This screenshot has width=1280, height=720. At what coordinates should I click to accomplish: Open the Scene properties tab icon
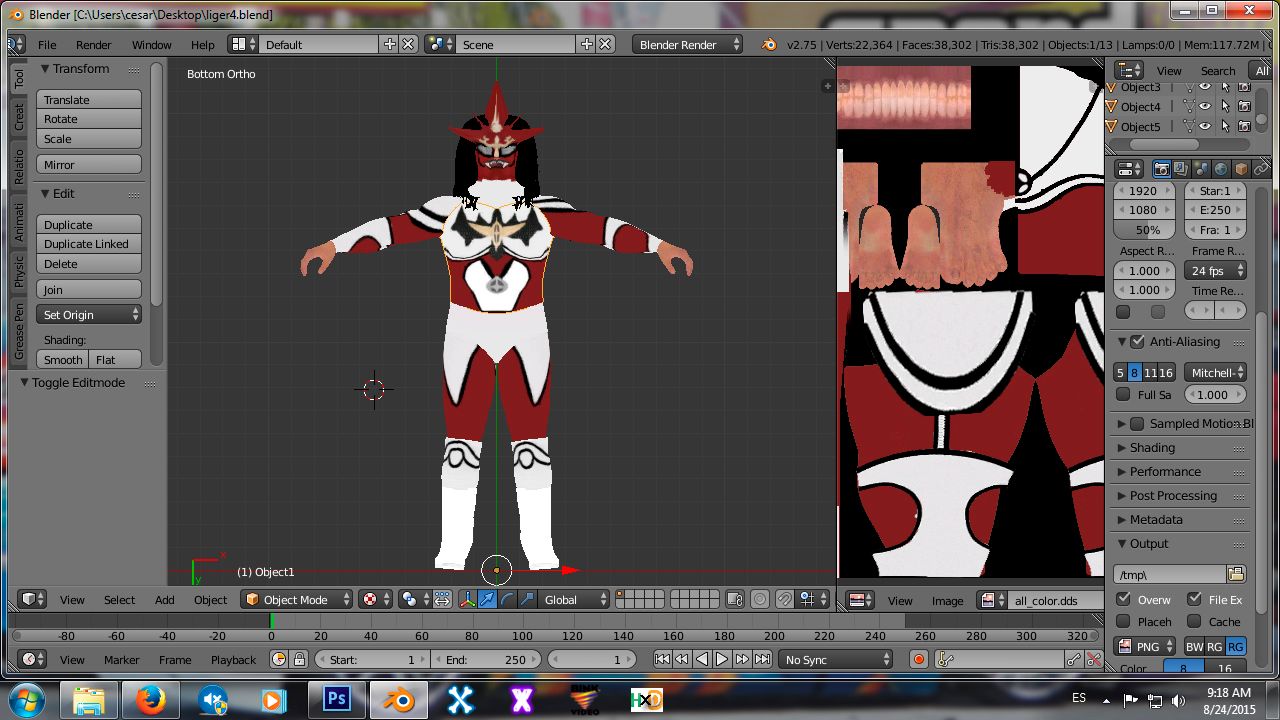[x=1201, y=169]
